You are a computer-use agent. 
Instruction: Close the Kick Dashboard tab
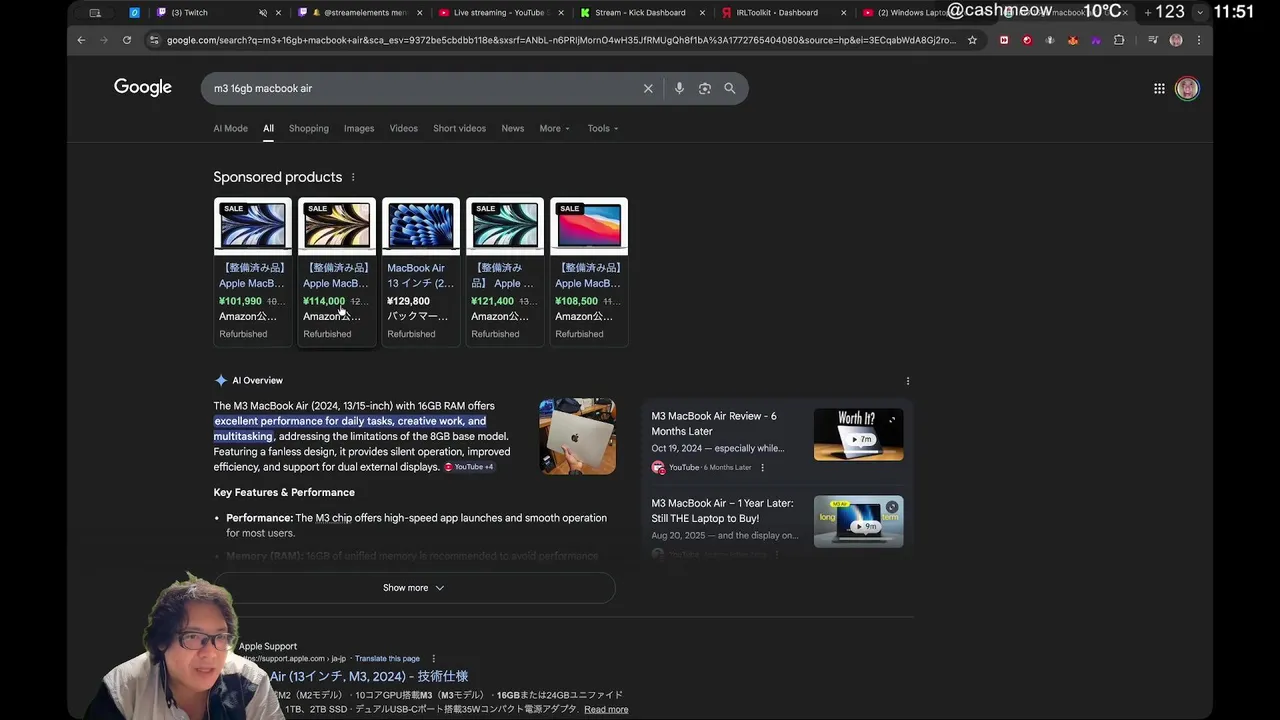point(703,13)
